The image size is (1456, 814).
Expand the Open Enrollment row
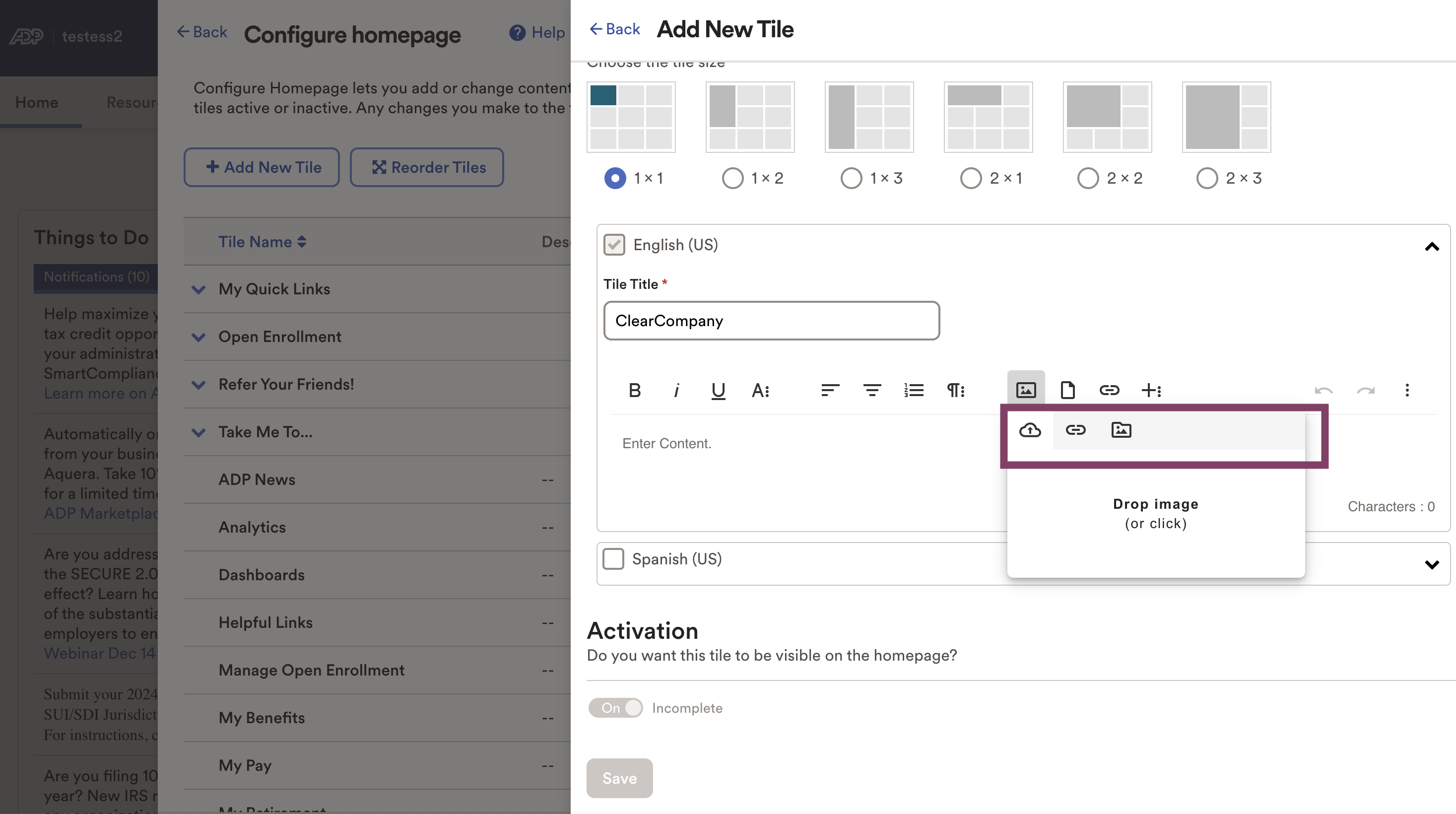point(199,337)
